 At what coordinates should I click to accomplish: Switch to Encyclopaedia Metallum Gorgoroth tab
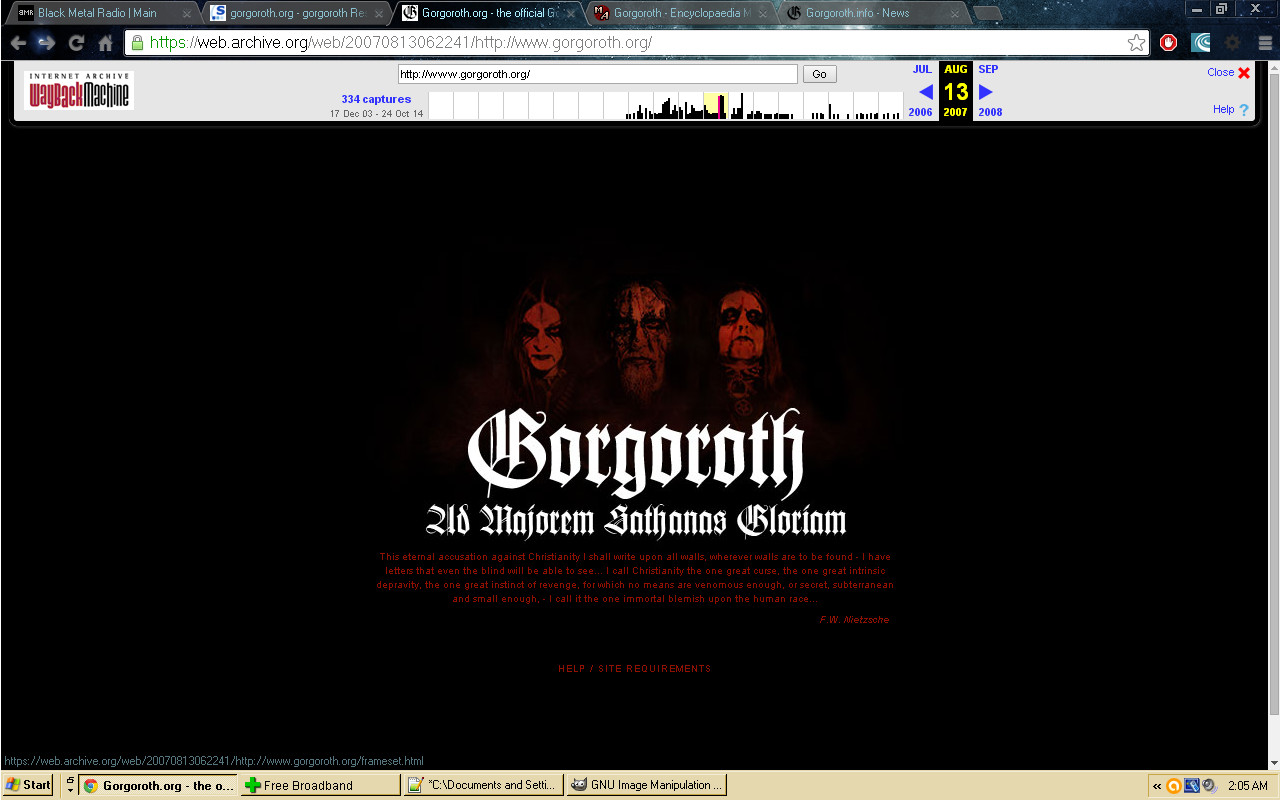click(x=680, y=13)
